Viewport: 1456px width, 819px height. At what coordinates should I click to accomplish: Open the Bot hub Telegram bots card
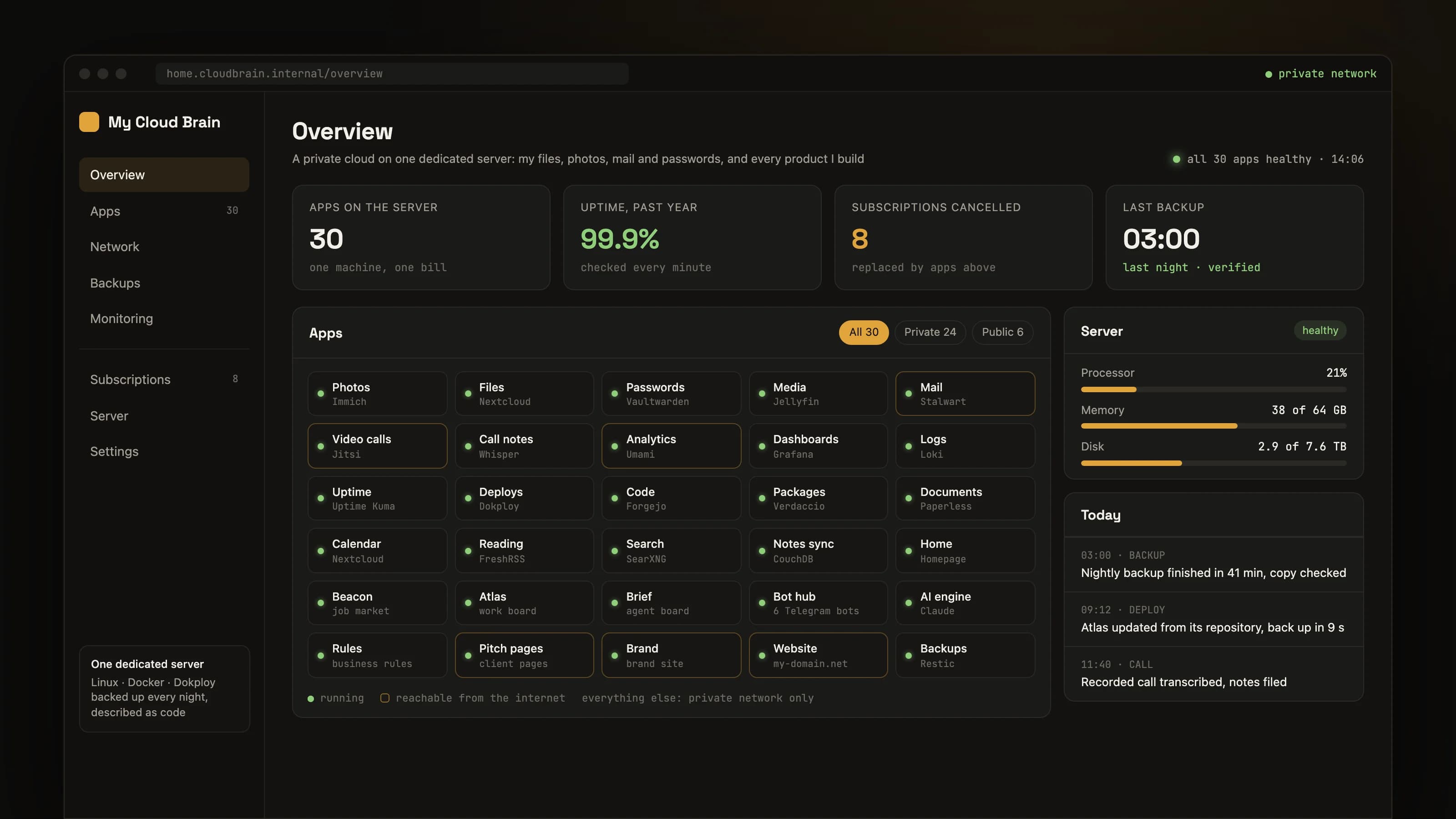(818, 602)
